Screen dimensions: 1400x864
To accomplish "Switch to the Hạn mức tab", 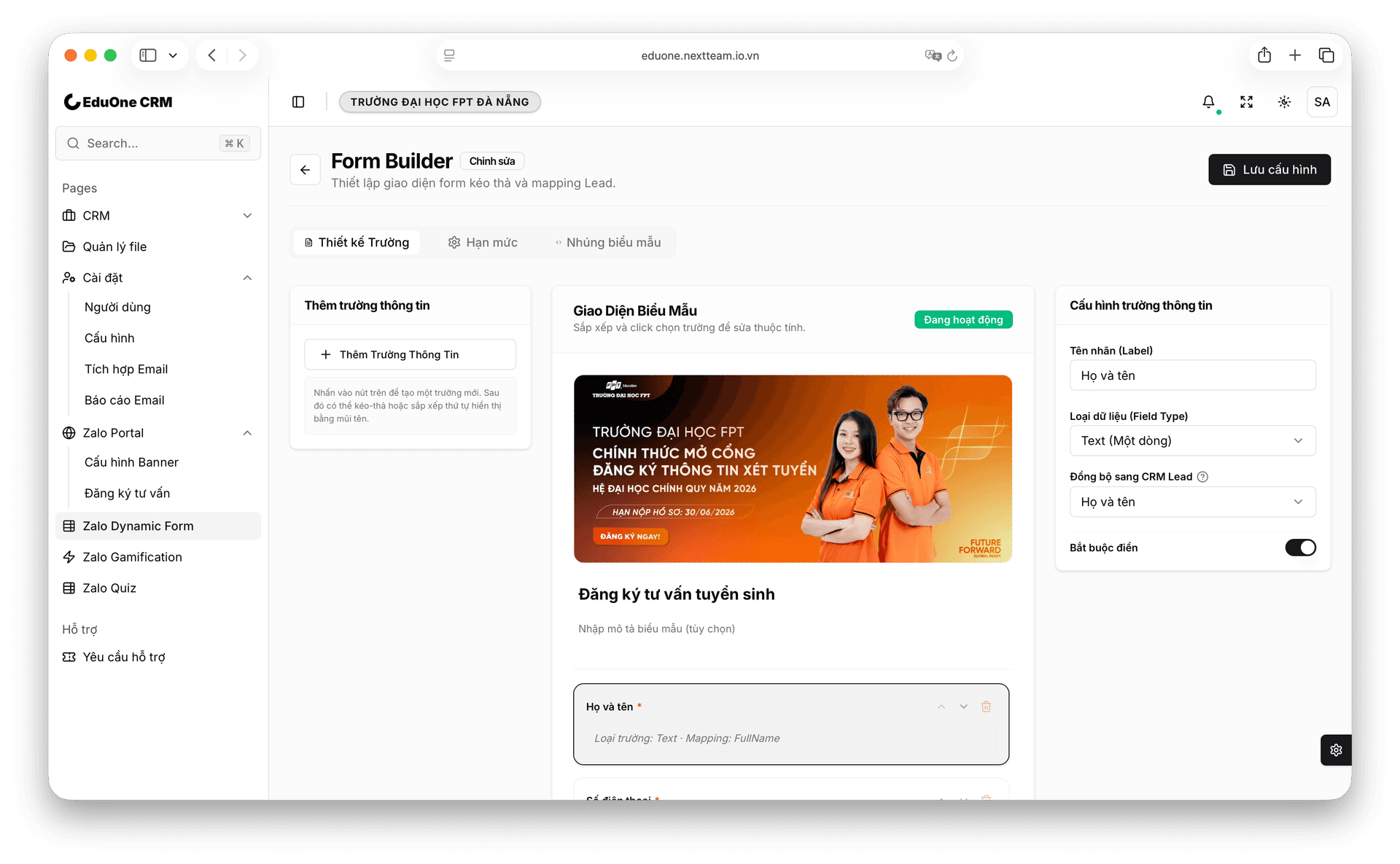I will pos(483,242).
